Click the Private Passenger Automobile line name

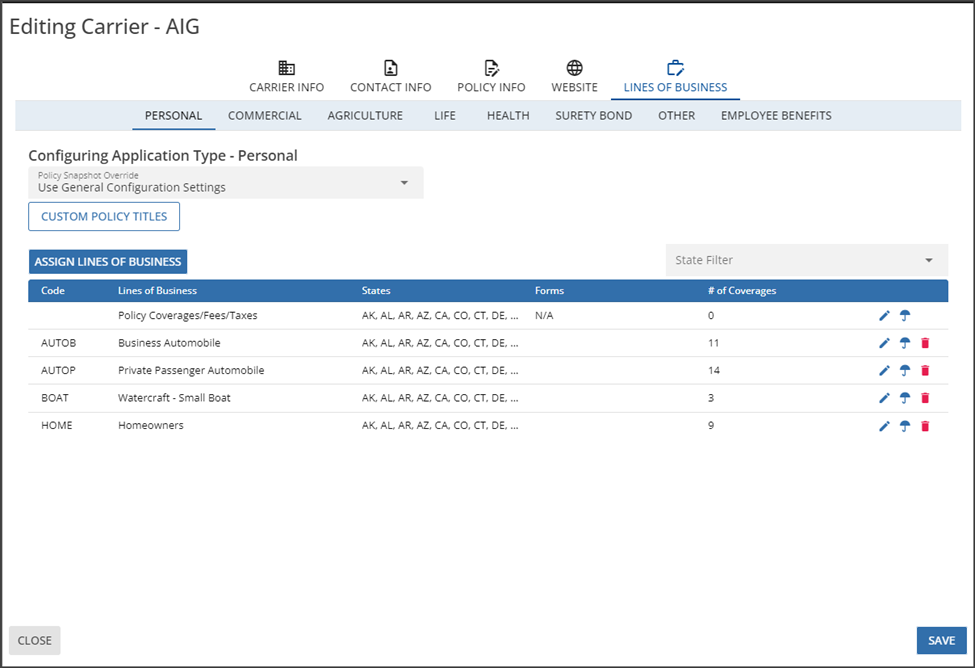click(191, 371)
